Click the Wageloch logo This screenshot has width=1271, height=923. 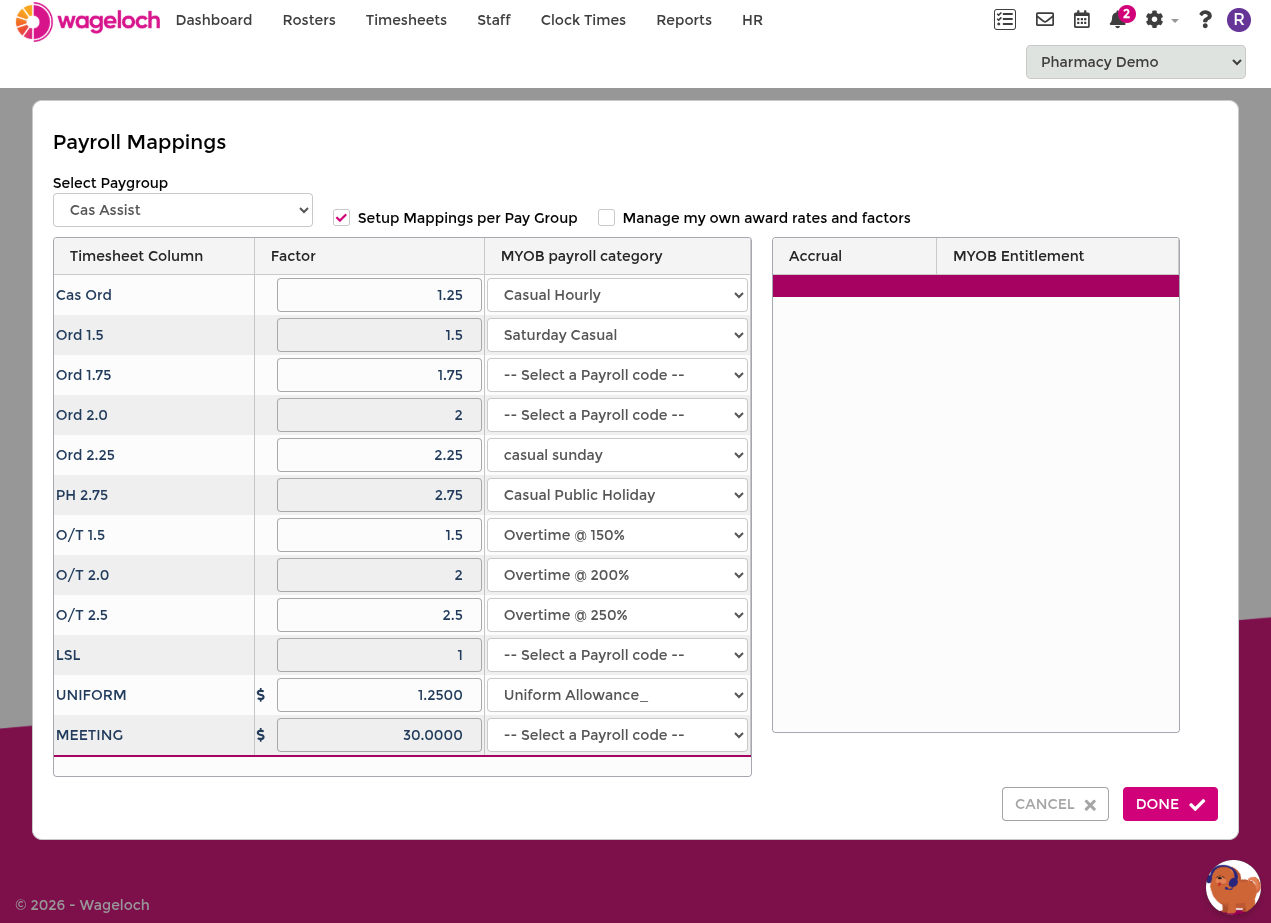(88, 21)
